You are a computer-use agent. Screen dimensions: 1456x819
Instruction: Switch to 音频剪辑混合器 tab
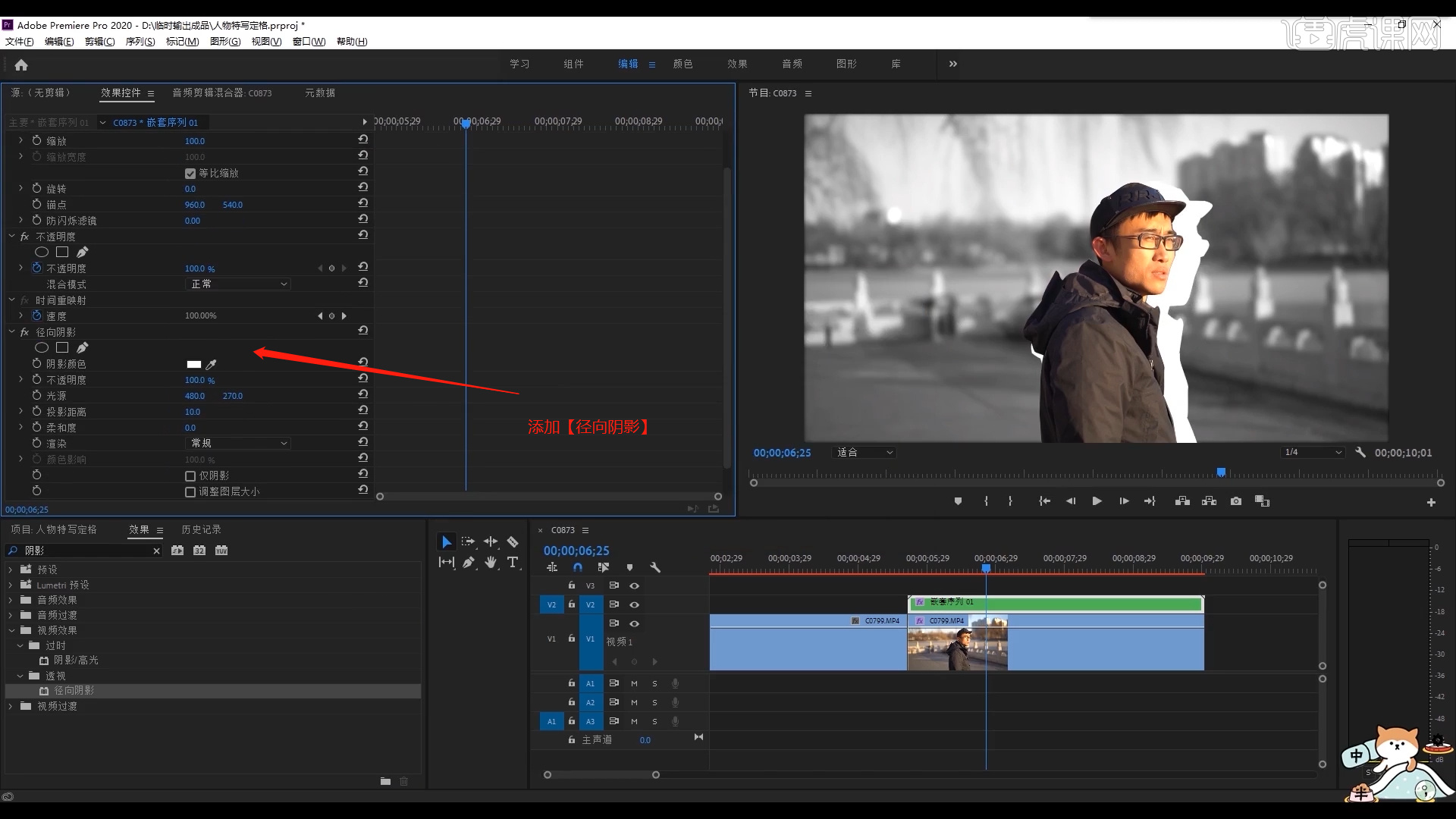221,93
